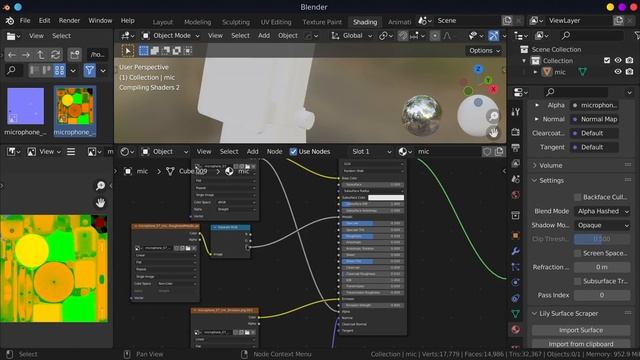The image size is (640, 360).
Task: Create new folder in file browser
Action: click(74, 54)
